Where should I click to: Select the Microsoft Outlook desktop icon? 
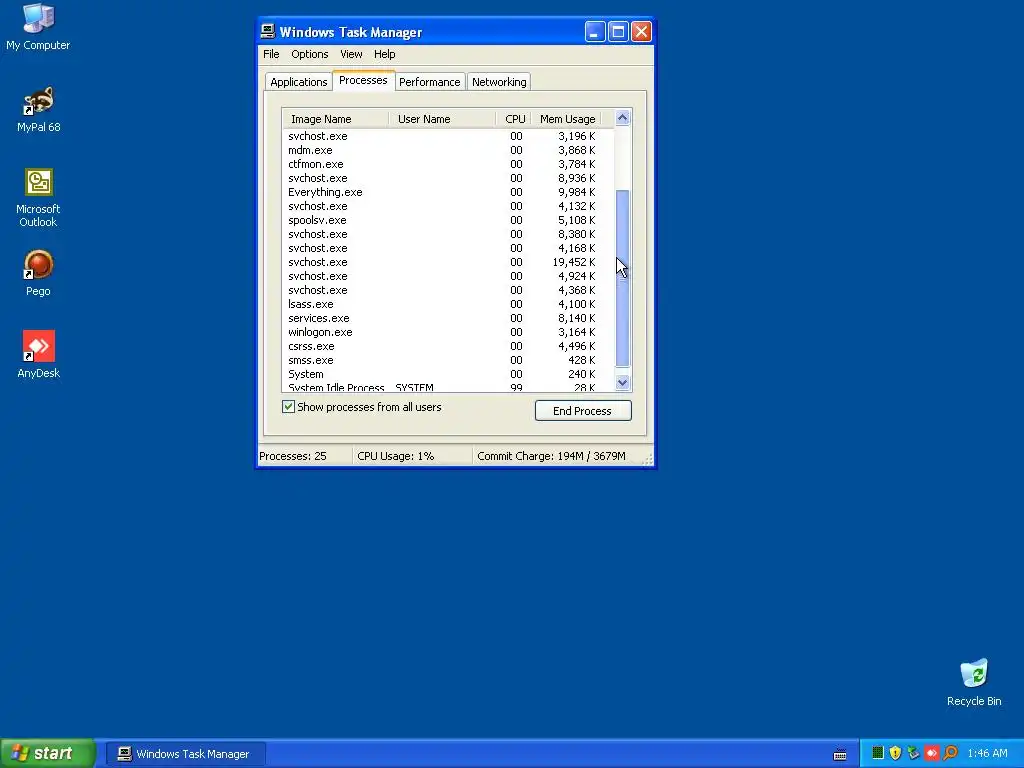click(x=38, y=197)
